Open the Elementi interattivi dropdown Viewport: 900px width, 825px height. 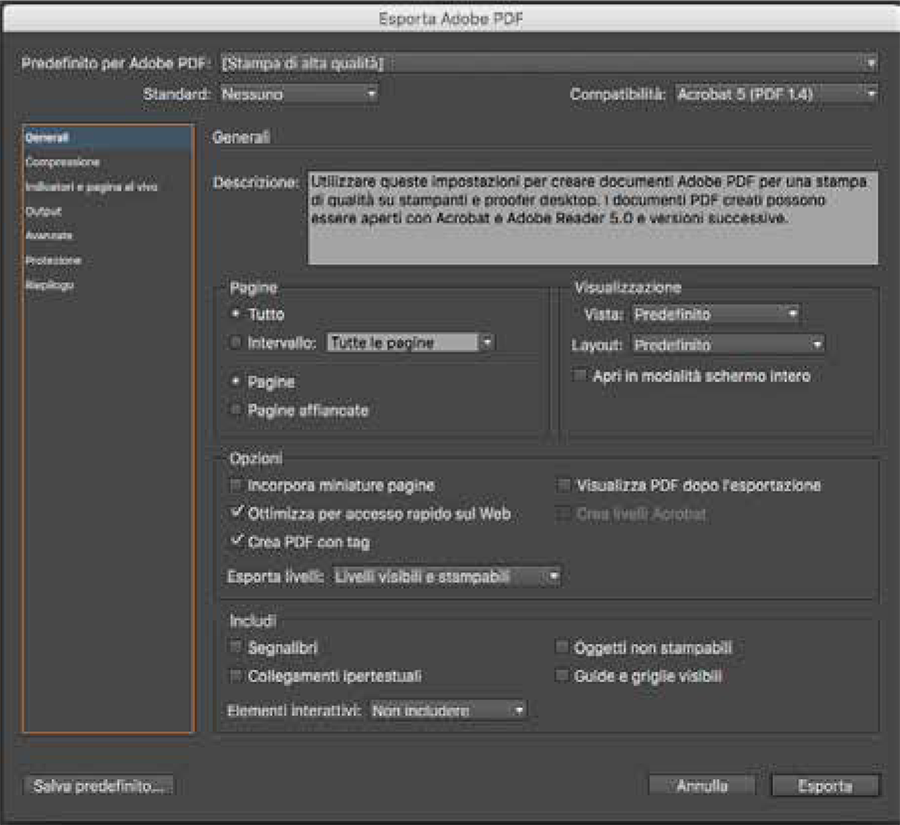coord(448,710)
